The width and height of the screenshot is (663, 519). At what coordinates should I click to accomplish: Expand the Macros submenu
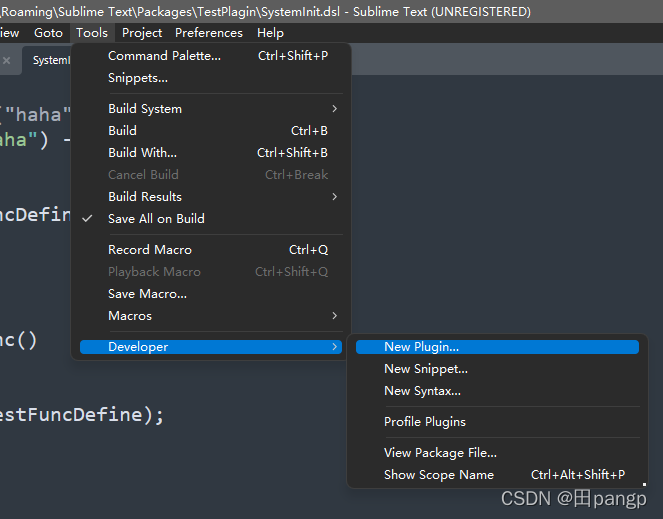pyautogui.click(x=211, y=316)
